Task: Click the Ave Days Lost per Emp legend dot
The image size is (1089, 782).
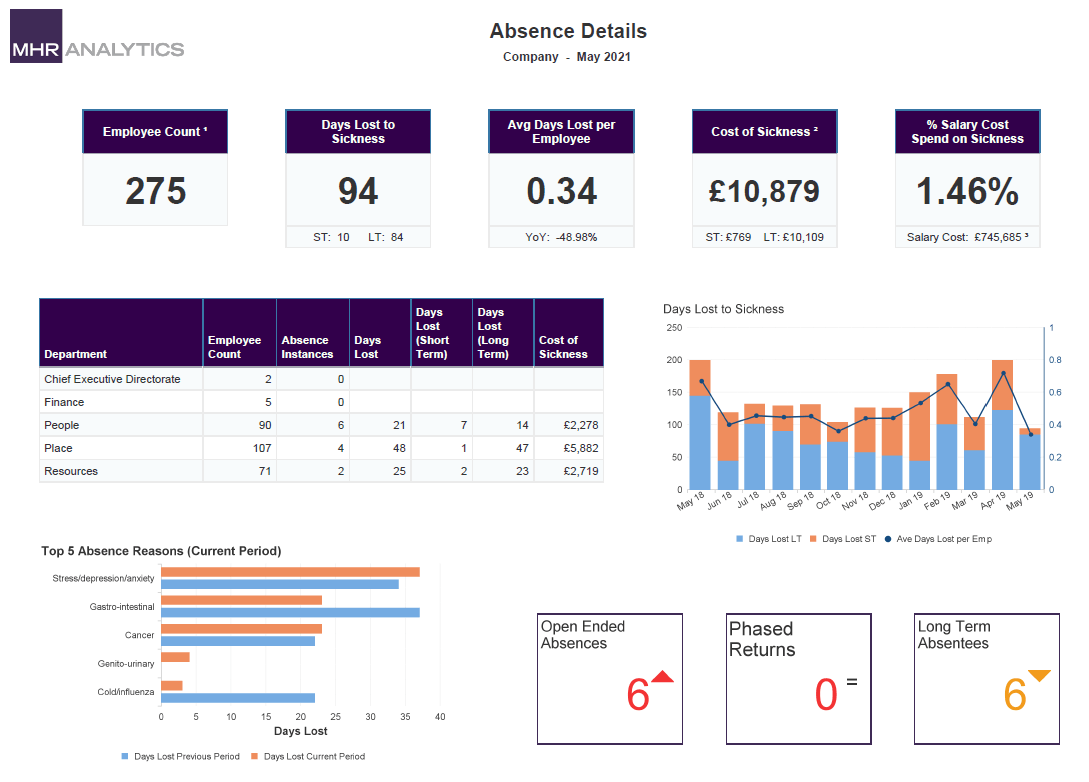Action: click(887, 539)
